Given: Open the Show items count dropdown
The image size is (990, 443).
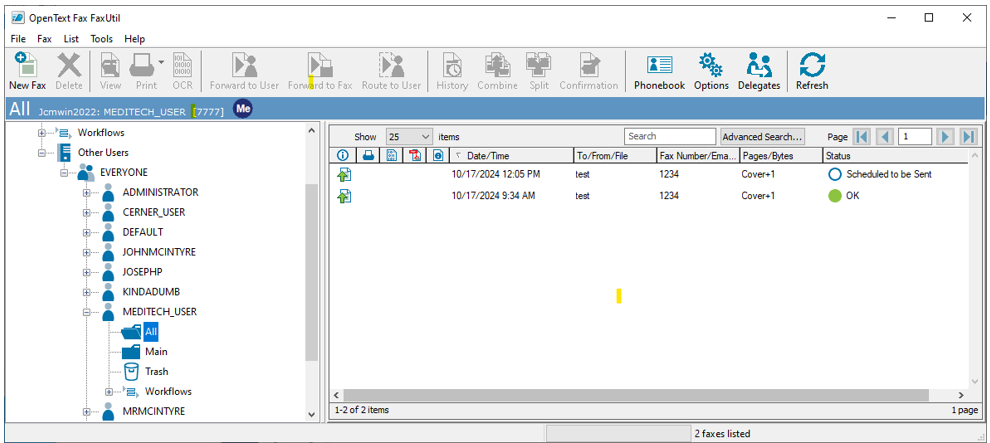Looking at the screenshot, I should (409, 136).
